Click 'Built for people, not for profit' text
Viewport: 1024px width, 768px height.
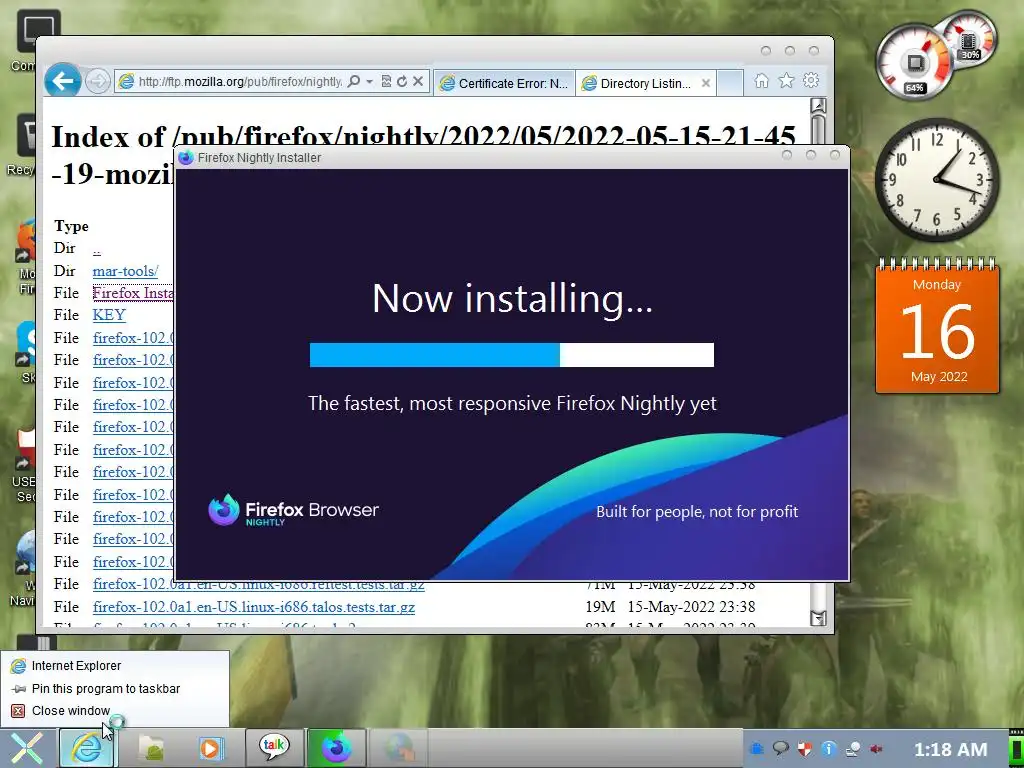point(697,511)
